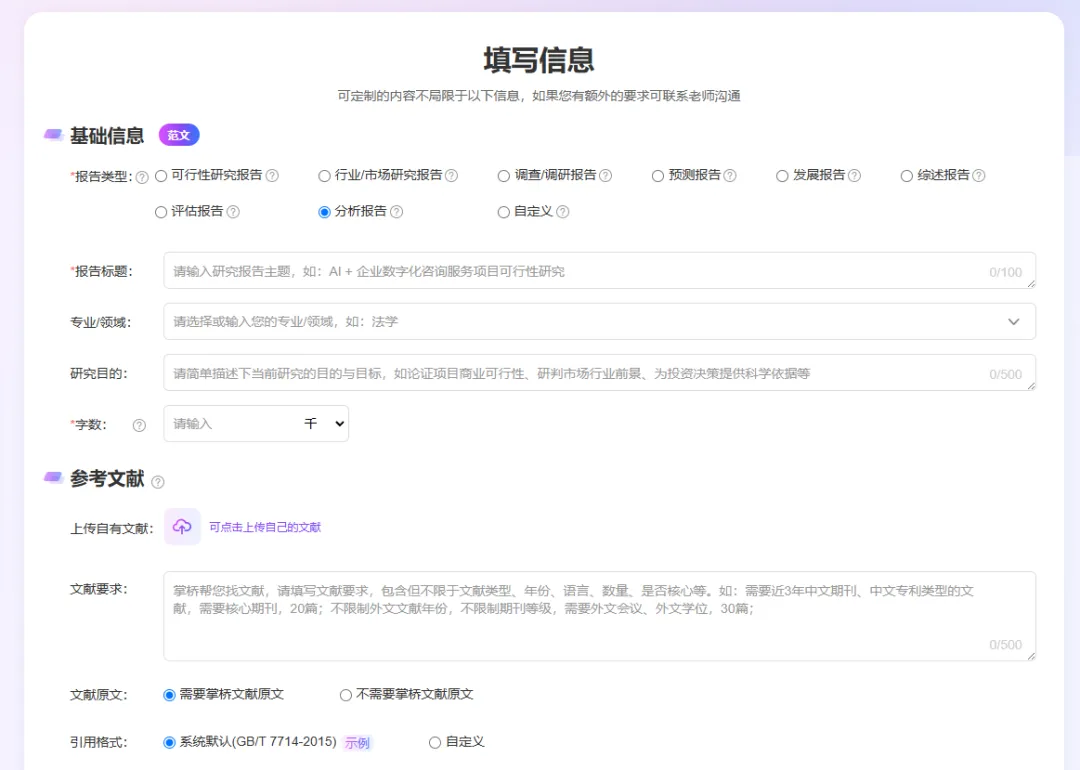Viewport: 1080px width, 770px height.
Task: Select 分析报告 radio option
Action: point(324,212)
